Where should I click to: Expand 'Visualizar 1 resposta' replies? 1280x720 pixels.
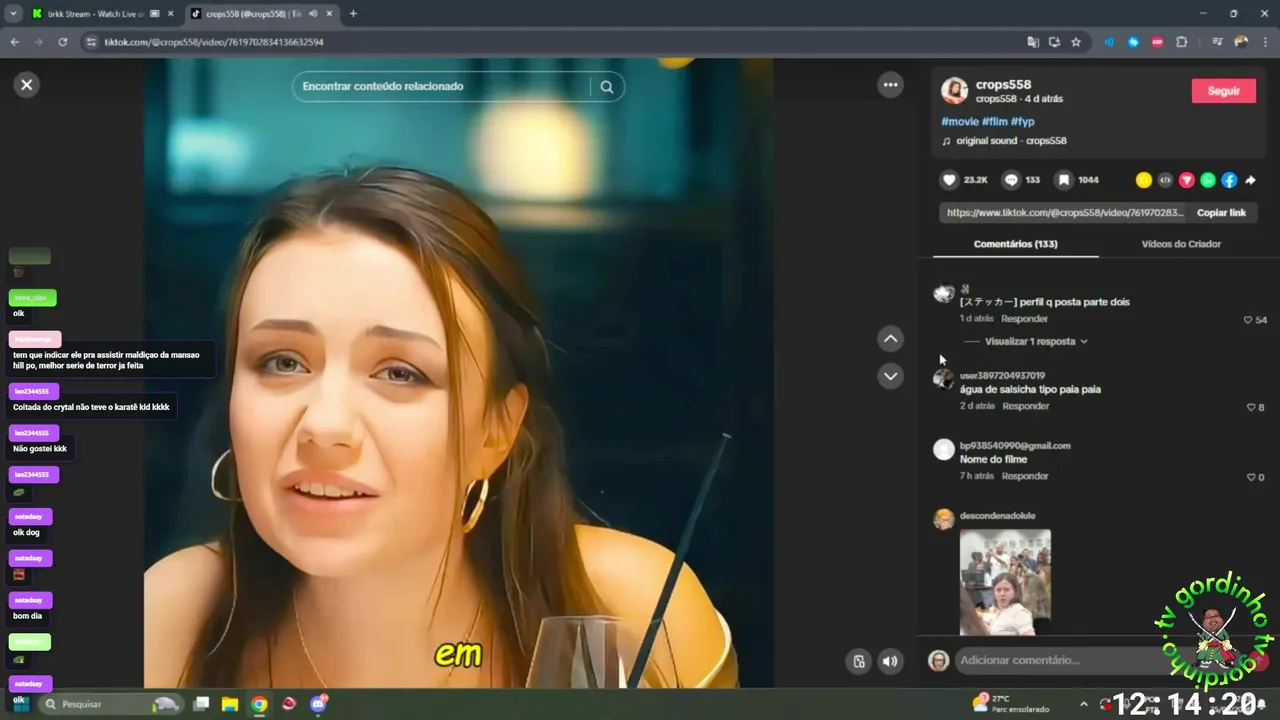[x=1036, y=342]
